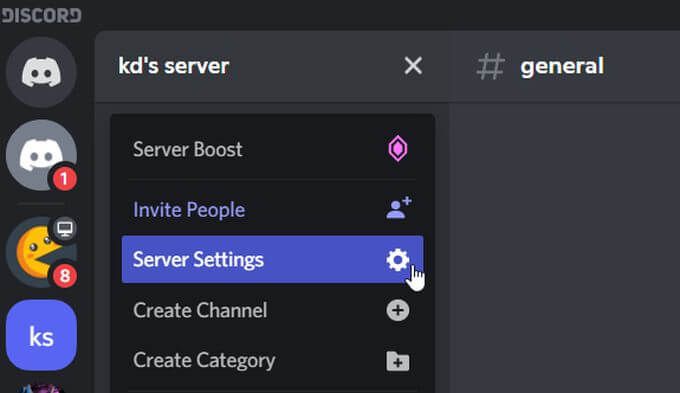Click the screen-share badge on Pac-Man server

pyautogui.click(x=65, y=228)
